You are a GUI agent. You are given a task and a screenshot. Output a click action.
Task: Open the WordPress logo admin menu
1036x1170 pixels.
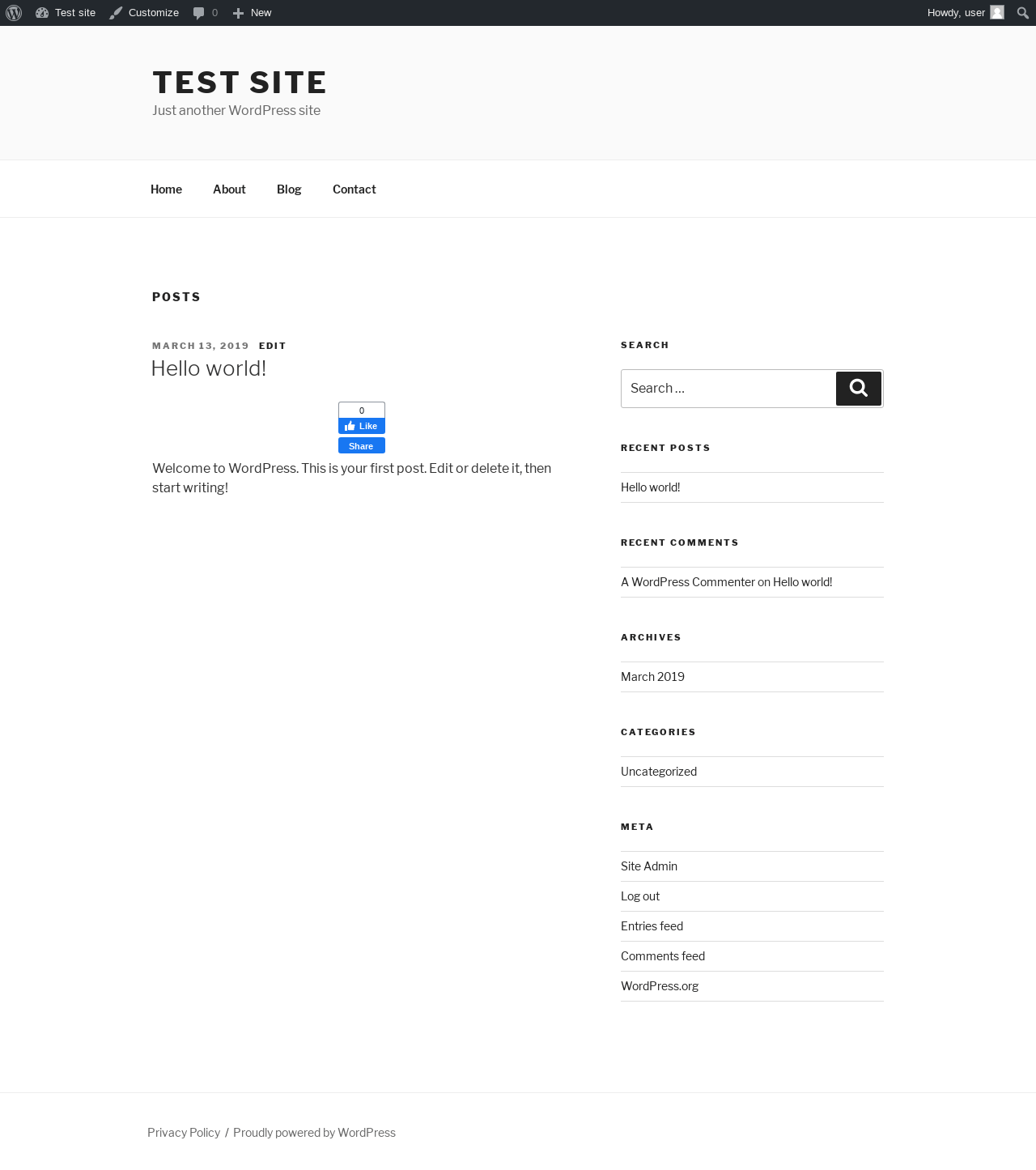(14, 13)
